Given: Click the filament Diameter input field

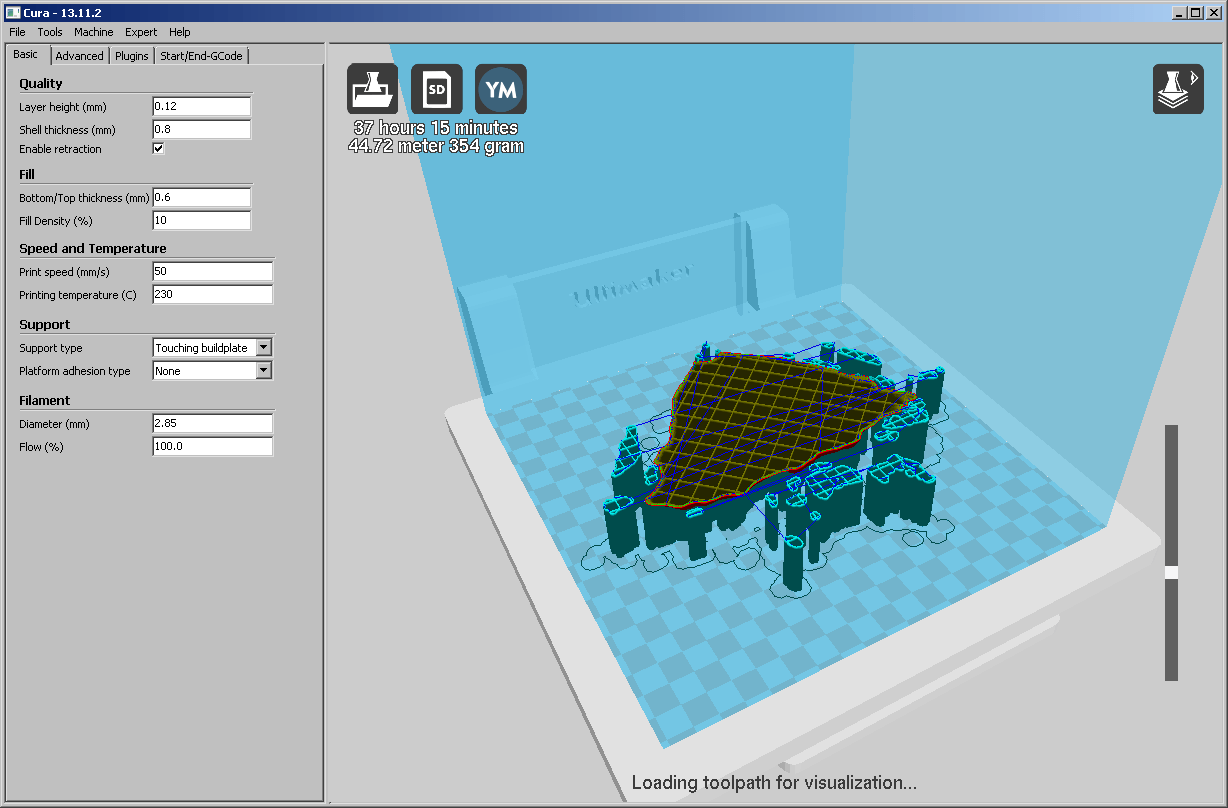Looking at the screenshot, I should [212, 423].
